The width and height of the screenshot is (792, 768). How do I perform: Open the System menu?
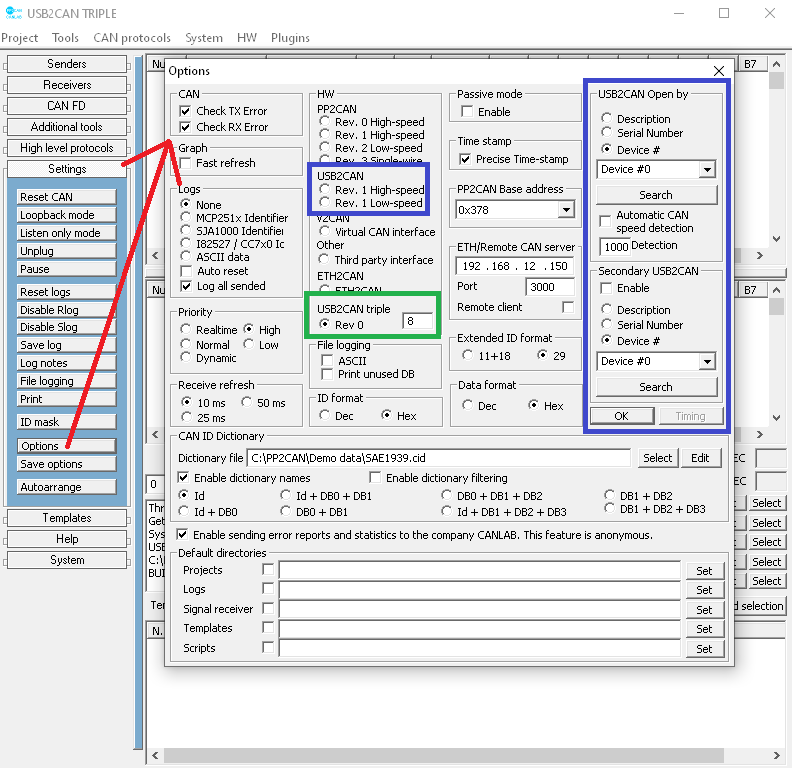point(204,38)
